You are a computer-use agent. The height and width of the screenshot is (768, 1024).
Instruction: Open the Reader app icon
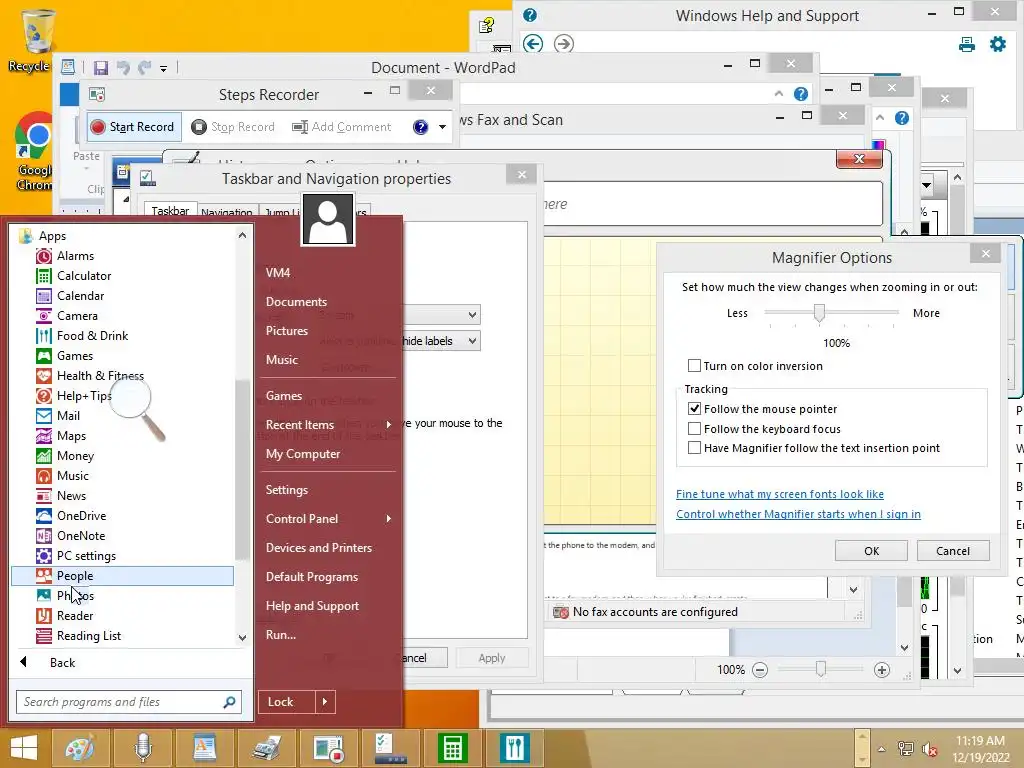[x=44, y=616]
